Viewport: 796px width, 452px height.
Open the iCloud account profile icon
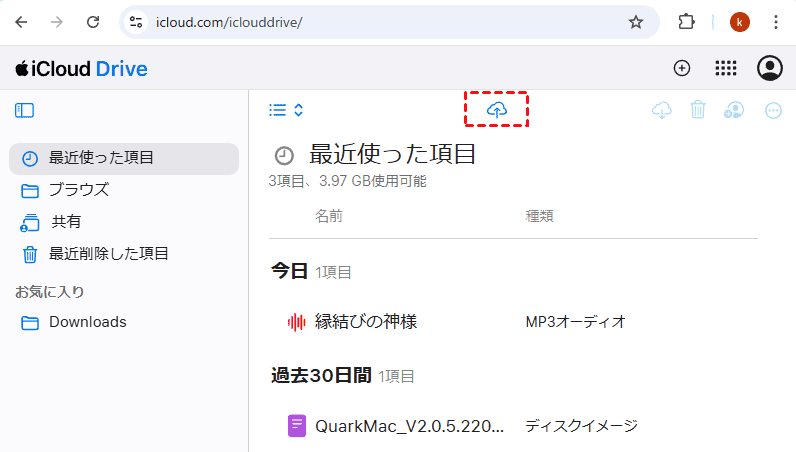[770, 68]
